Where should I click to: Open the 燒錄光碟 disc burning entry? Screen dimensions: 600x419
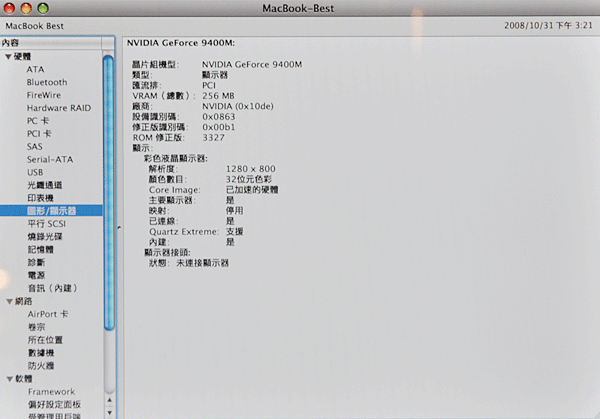pyautogui.click(x=45, y=236)
